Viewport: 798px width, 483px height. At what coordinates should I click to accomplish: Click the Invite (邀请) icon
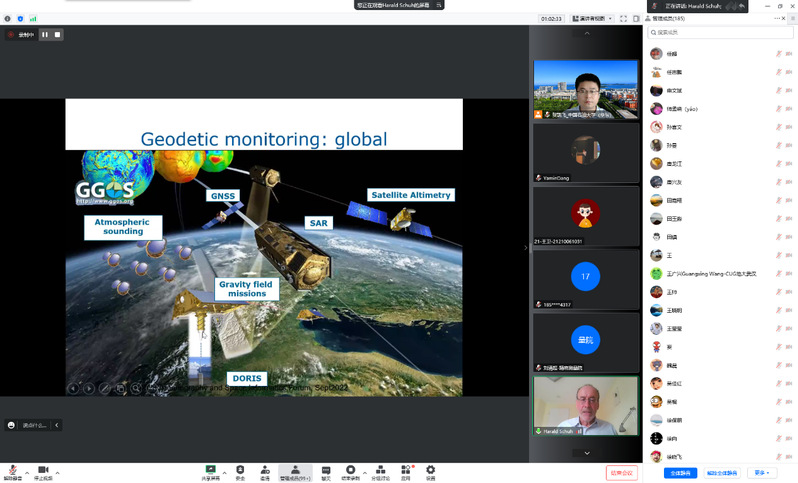pos(265,471)
